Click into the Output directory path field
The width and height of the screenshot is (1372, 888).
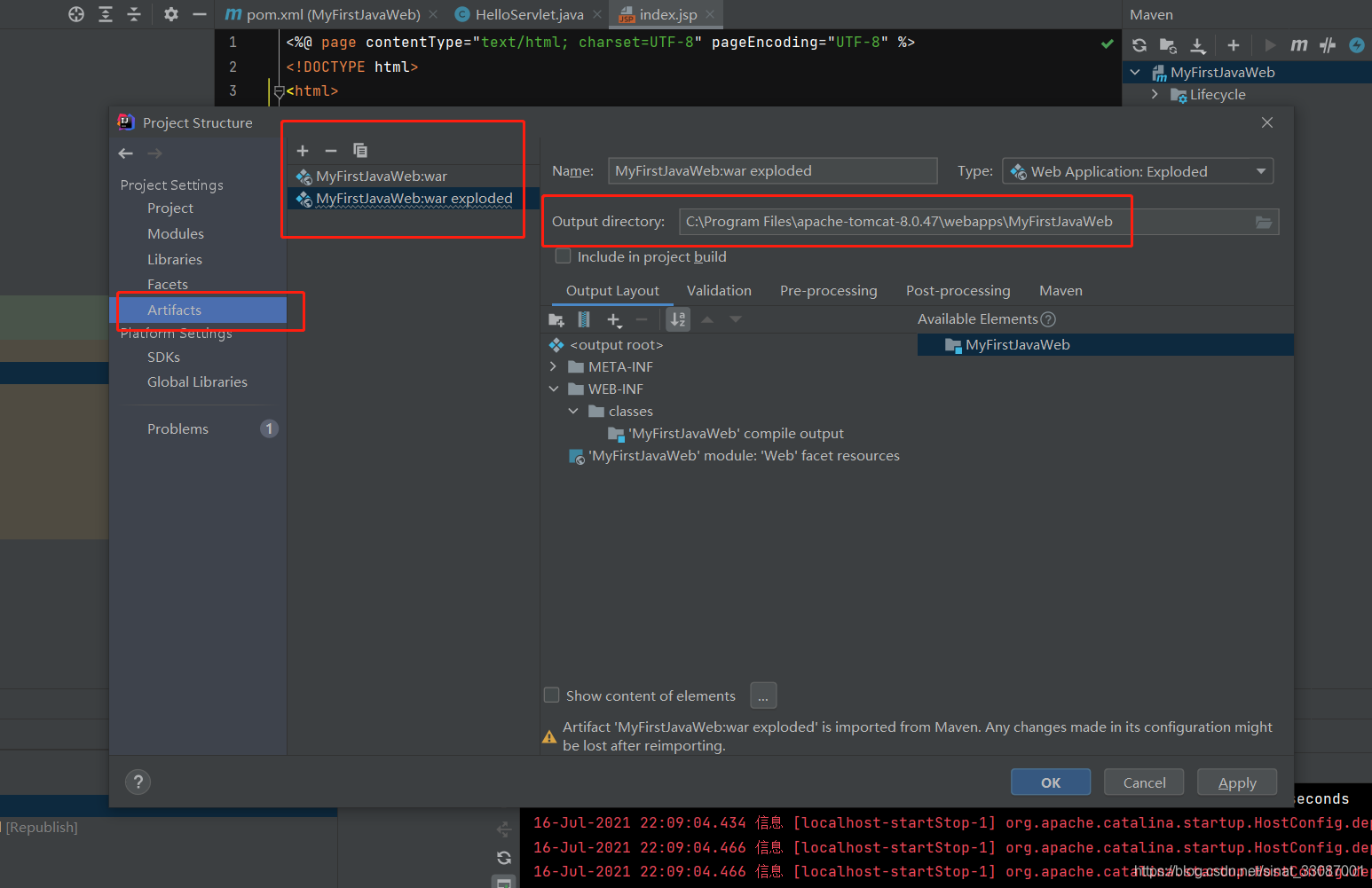click(x=966, y=222)
